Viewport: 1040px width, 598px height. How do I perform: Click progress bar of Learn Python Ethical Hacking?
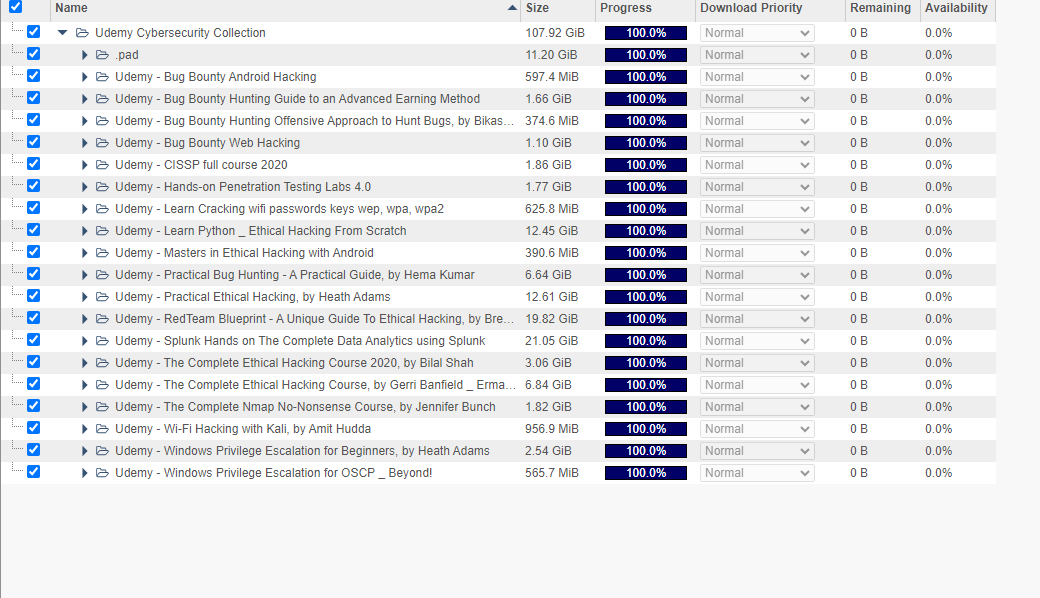(645, 231)
